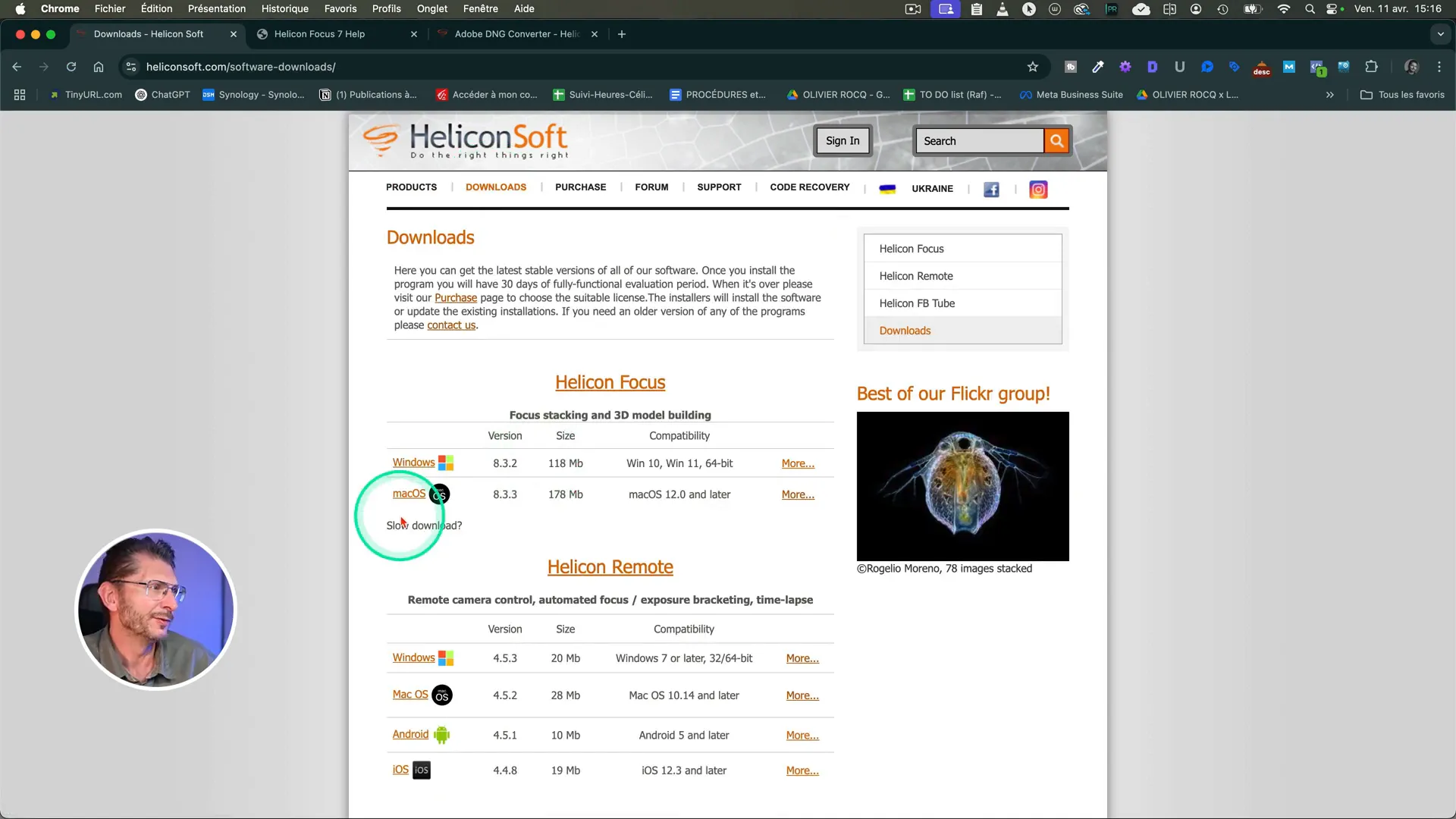Screen dimensions: 1456x819
Task: Open the SUPPORT nav item
Action: click(719, 187)
